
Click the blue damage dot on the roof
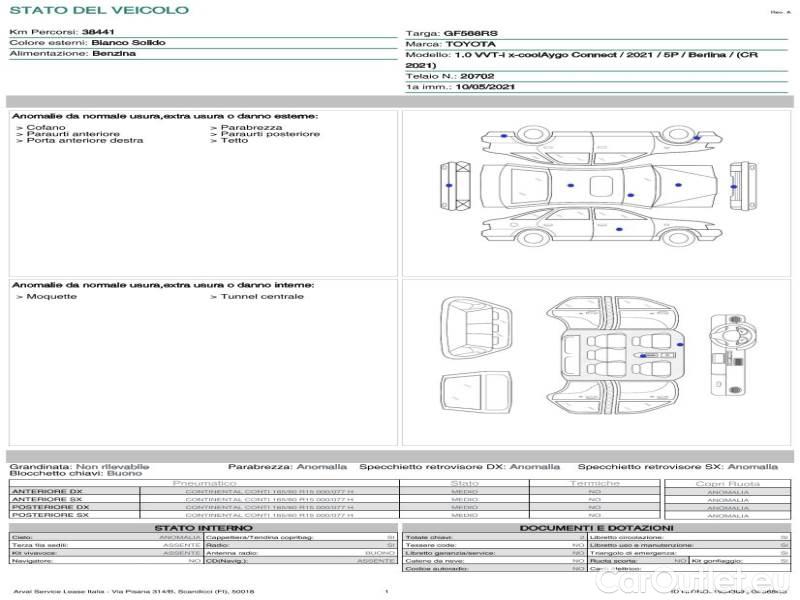[x=569, y=186]
